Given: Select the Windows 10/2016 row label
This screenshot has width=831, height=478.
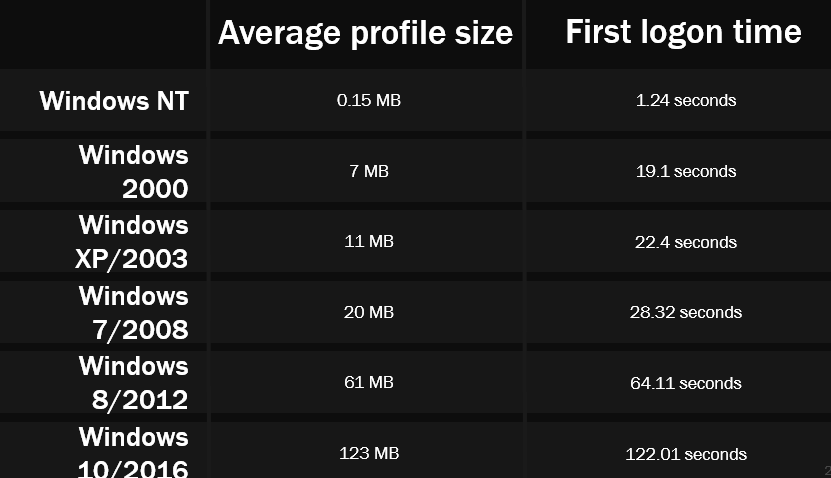Looking at the screenshot, I should [x=133, y=452].
